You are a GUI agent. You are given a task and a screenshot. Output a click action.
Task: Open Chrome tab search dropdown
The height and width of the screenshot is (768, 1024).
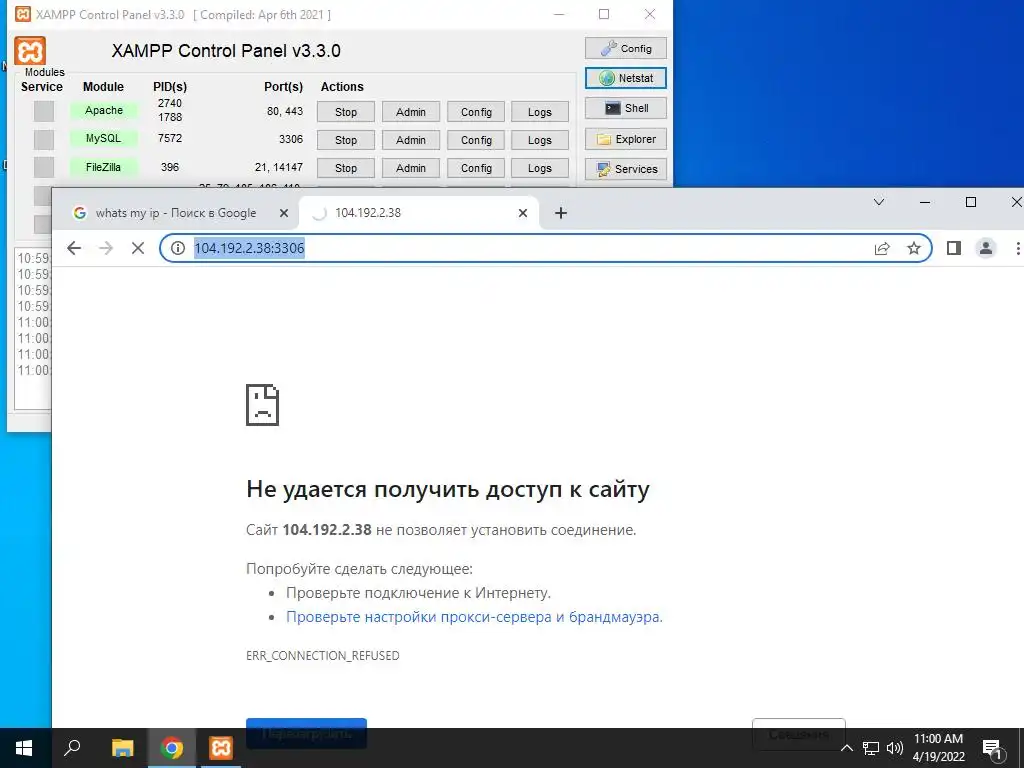pyautogui.click(x=879, y=202)
